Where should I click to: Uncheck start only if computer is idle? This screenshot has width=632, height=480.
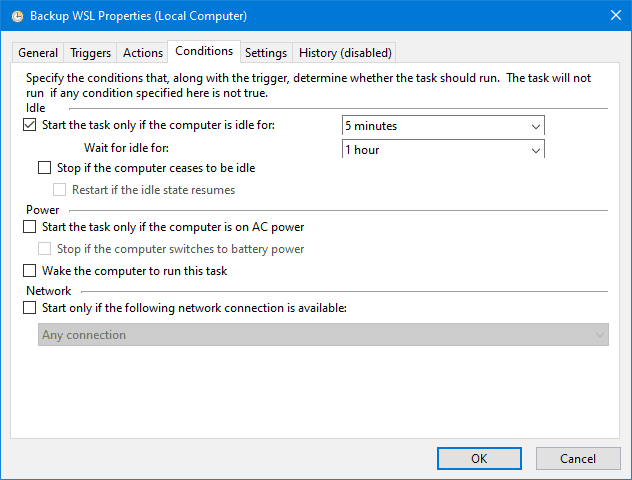[x=29, y=125]
